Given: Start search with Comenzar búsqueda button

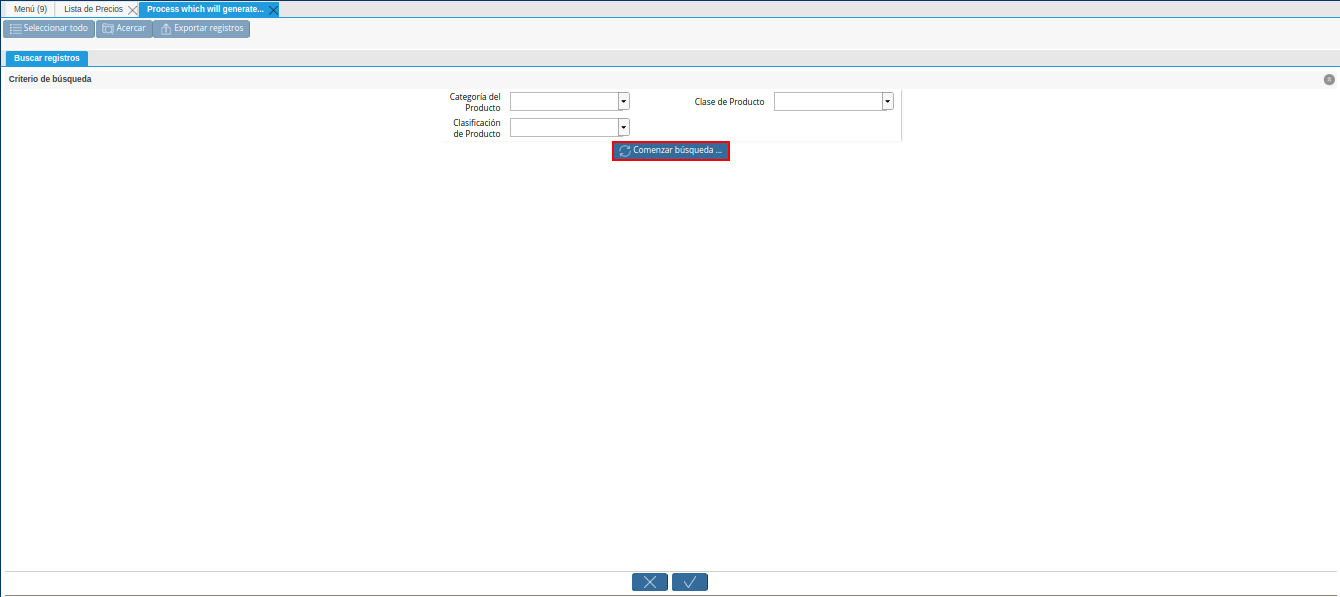Looking at the screenshot, I should 671,151.
